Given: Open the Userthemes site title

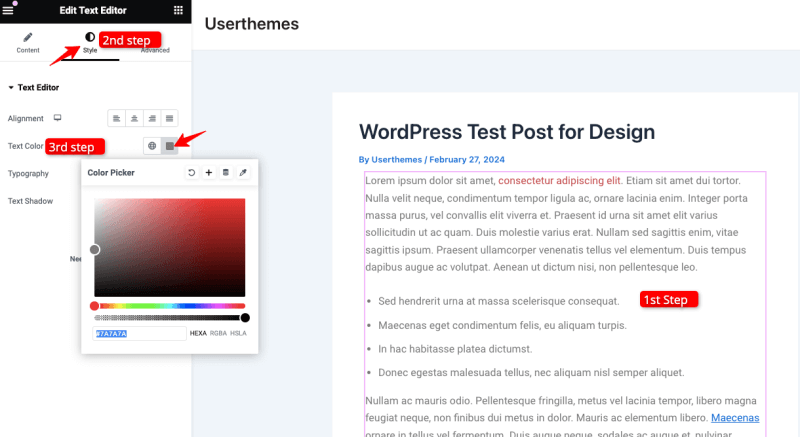Looking at the screenshot, I should coord(252,24).
